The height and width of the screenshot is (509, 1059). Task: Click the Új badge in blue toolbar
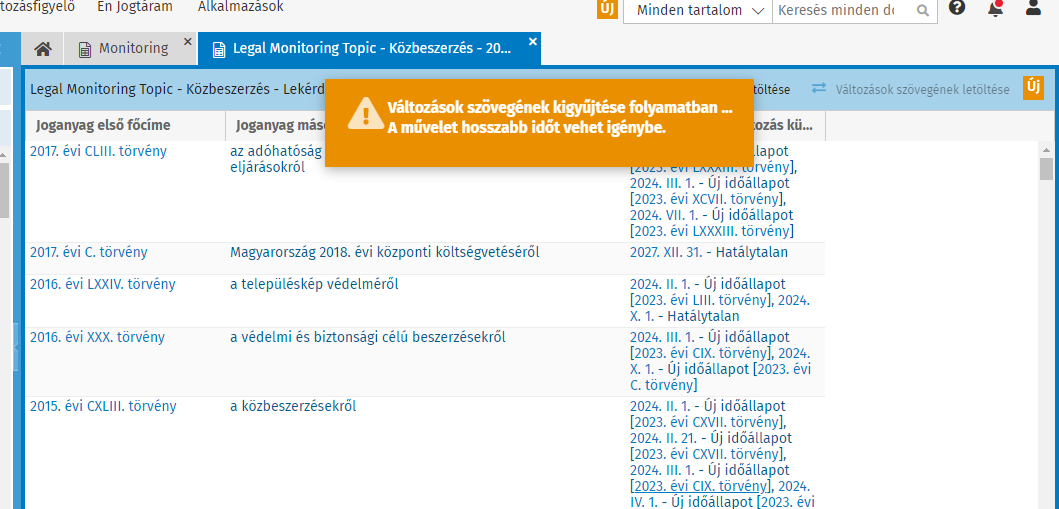tap(1033, 88)
